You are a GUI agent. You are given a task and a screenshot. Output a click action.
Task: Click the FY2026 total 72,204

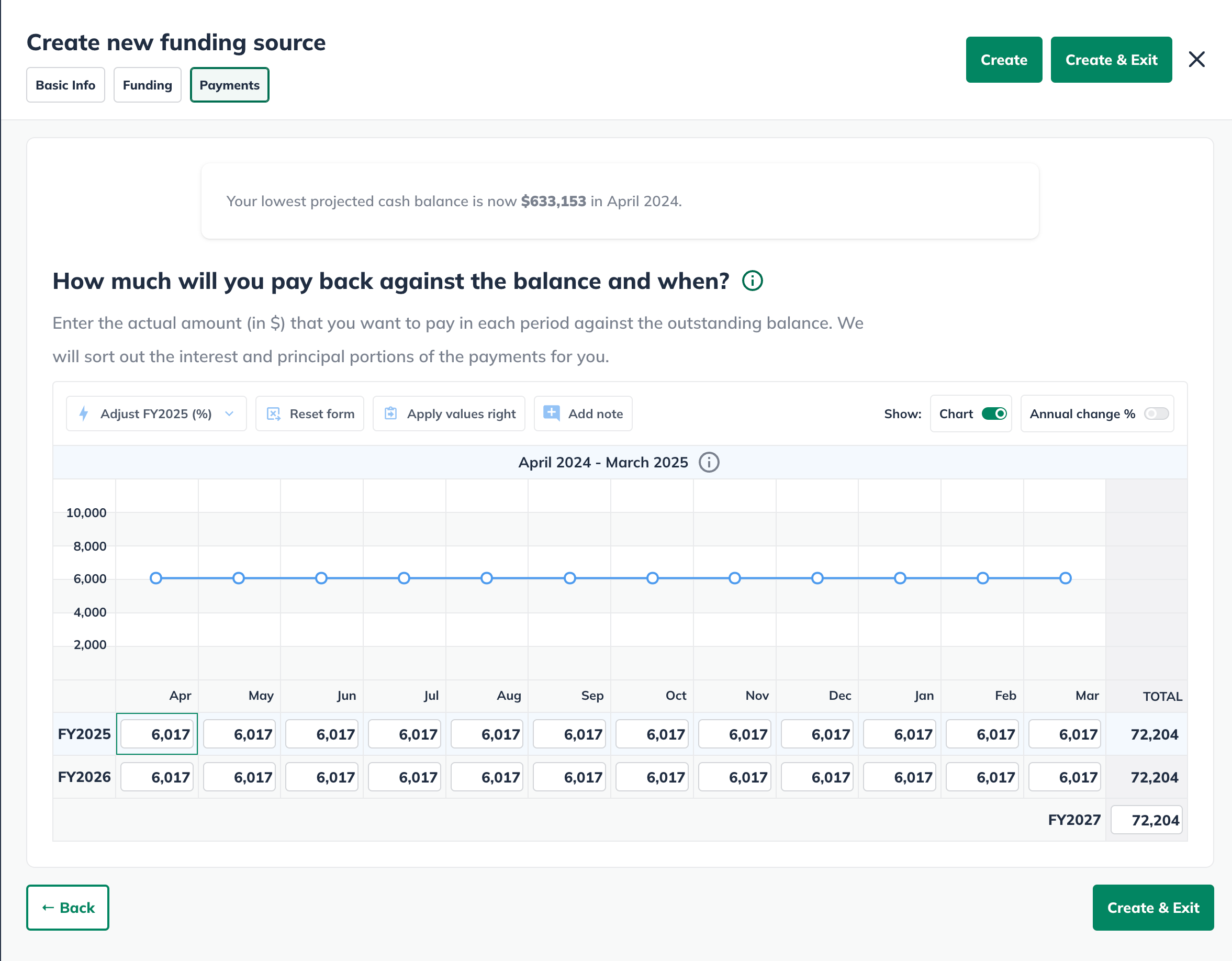[1154, 777]
